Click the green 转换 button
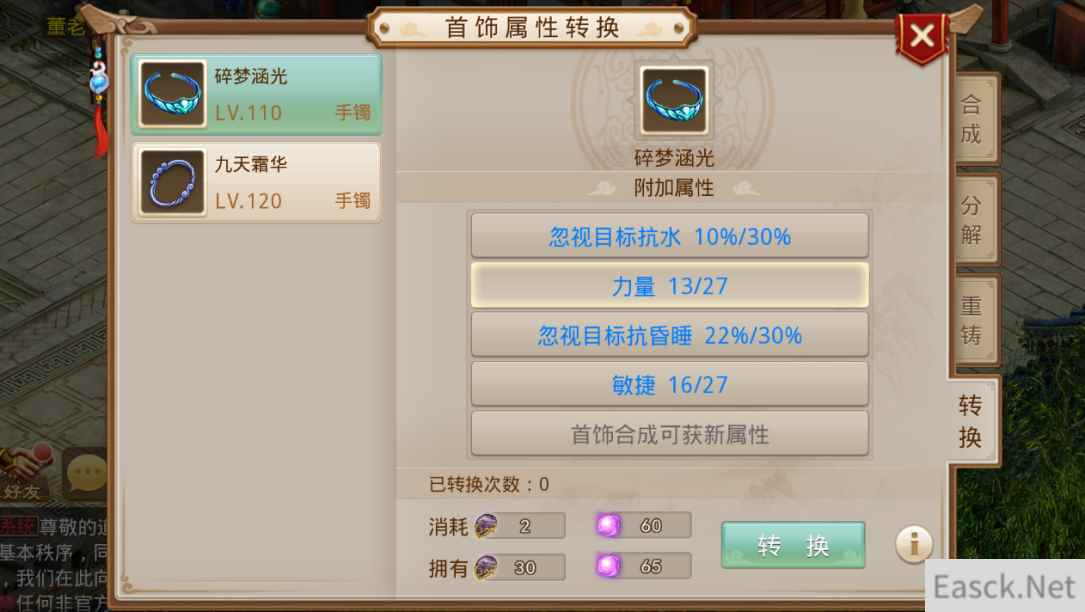 click(x=793, y=546)
